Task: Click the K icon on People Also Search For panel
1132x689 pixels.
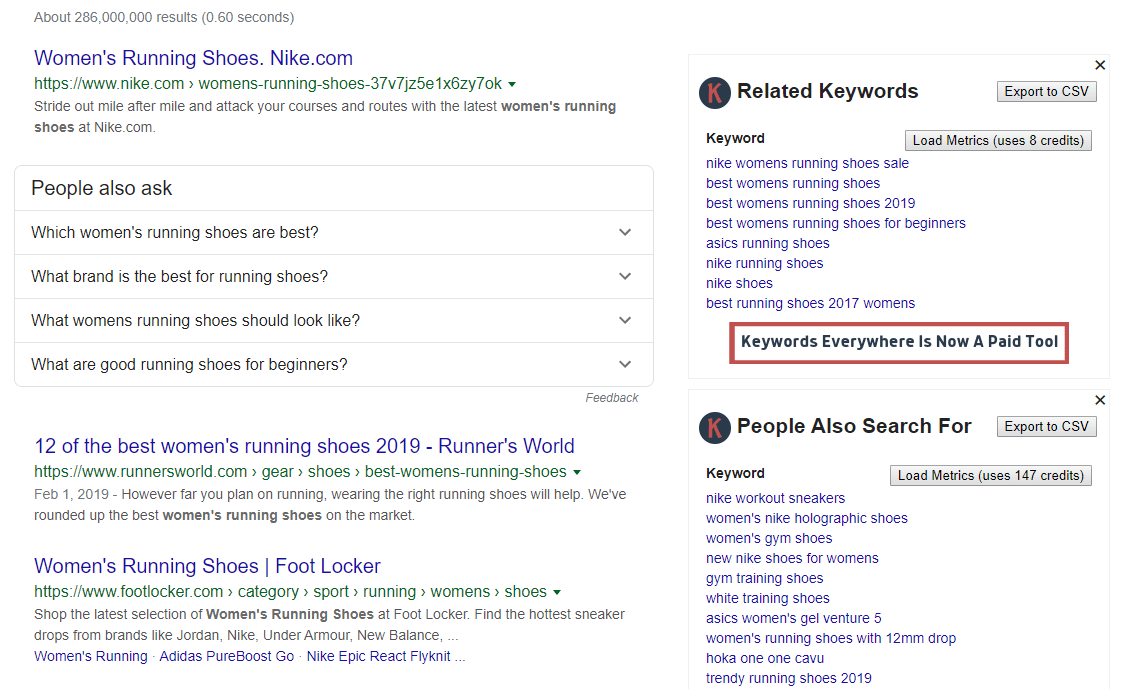Action: point(714,427)
